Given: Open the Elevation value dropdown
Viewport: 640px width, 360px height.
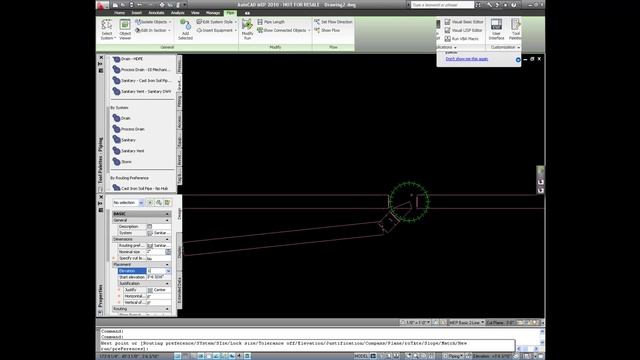Looking at the screenshot, I should coord(168,271).
